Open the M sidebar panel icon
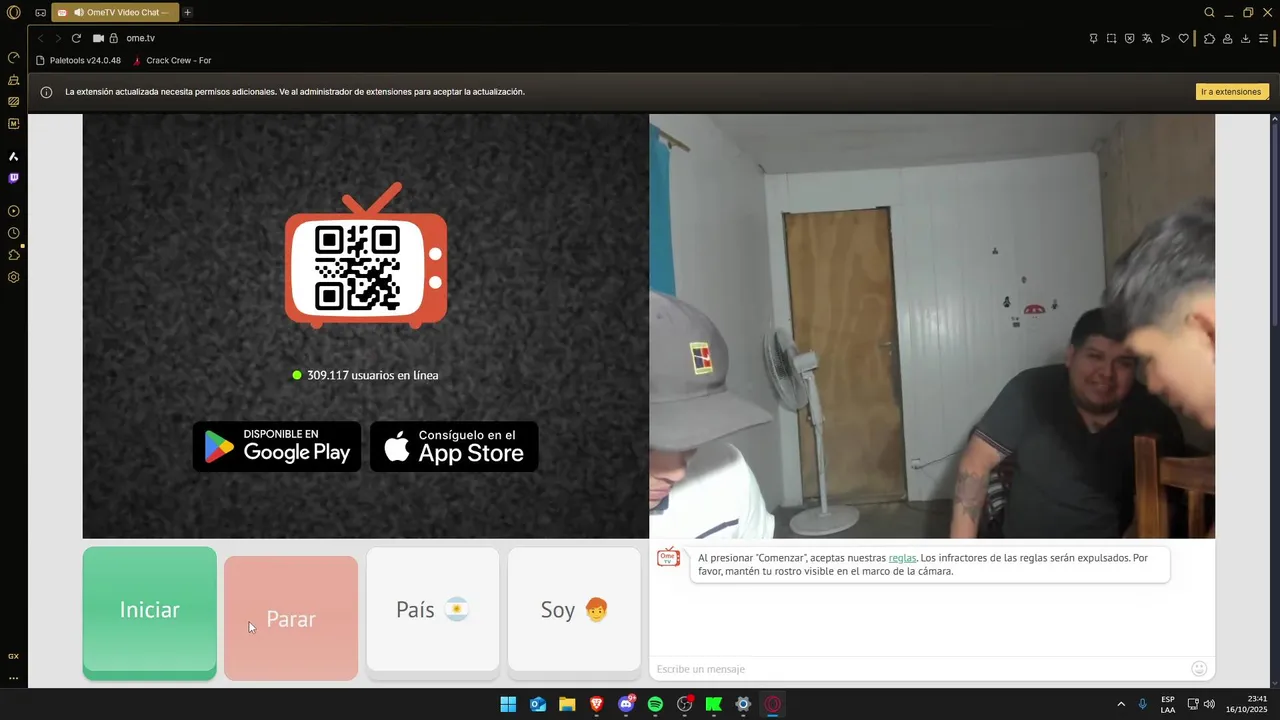The image size is (1280, 720). (x=13, y=124)
